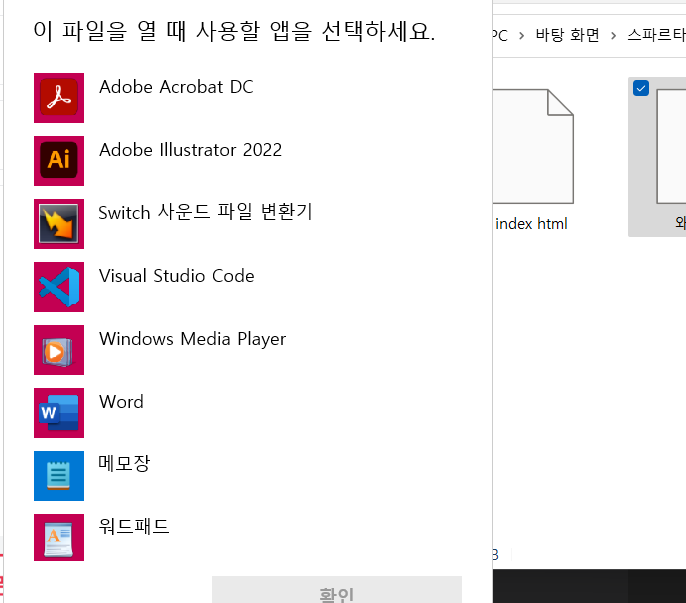Open 바탕 화면 in the Explorer breadcrumb
This screenshot has width=686, height=603.
[x=567, y=35]
